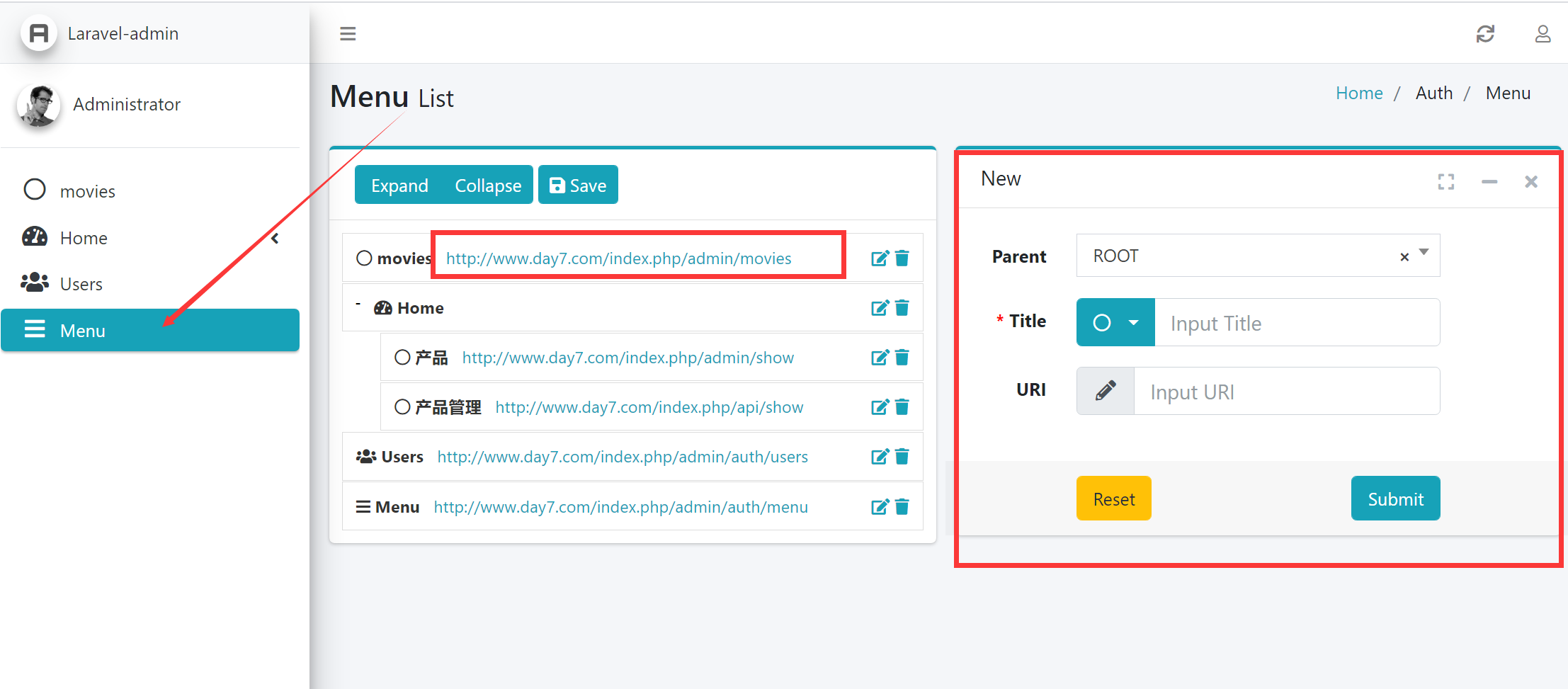Open the user profile icon in top bar
The width and height of the screenshot is (1568, 689).
point(1543,33)
